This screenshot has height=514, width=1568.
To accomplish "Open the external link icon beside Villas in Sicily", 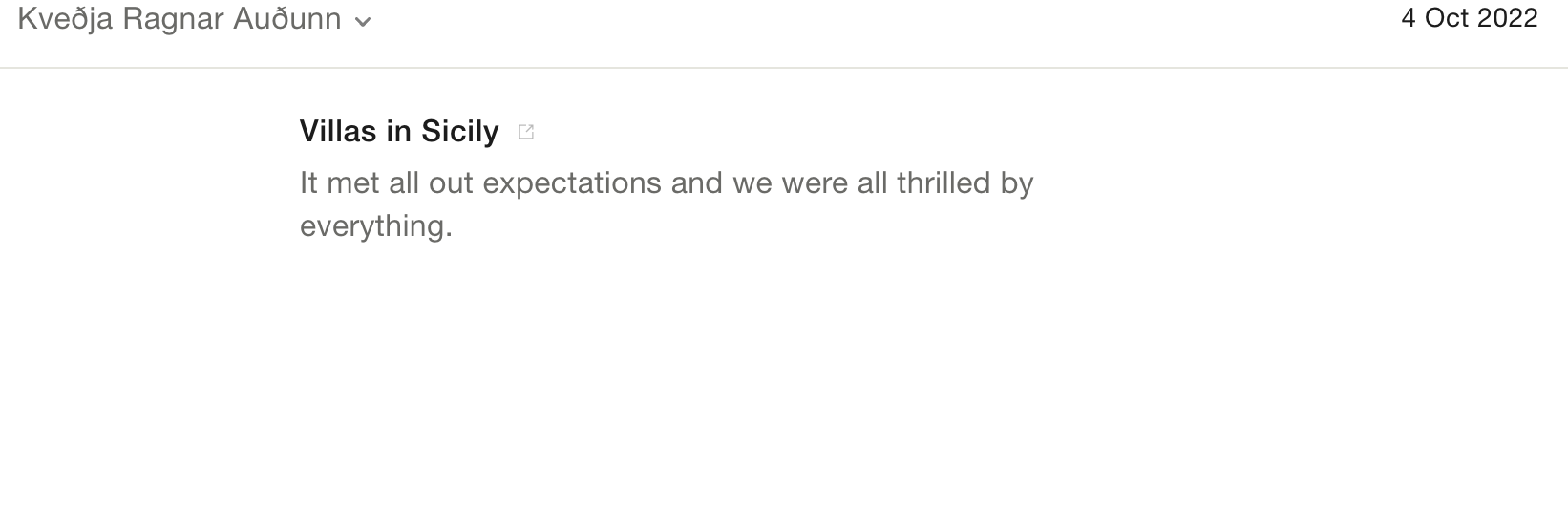I will [525, 132].
